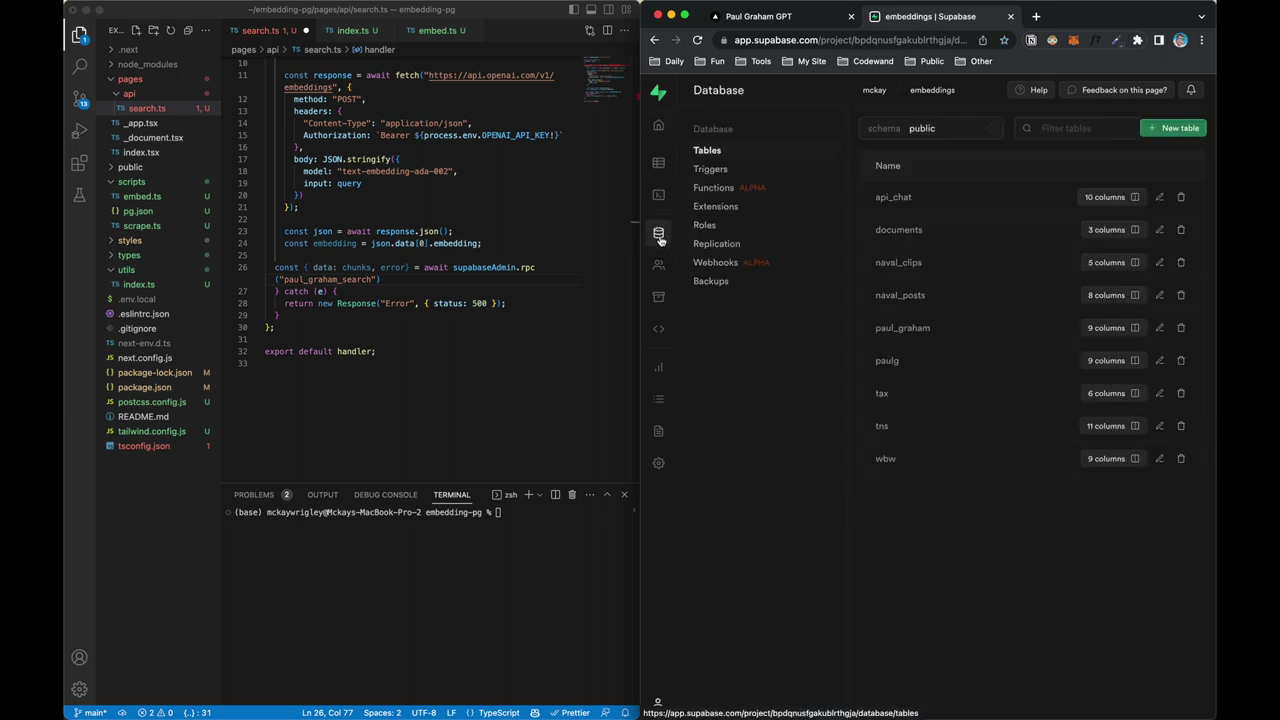This screenshot has width=1280, height=720.
Task: Open the Extensions view in VS Code
Action: pos(80,163)
